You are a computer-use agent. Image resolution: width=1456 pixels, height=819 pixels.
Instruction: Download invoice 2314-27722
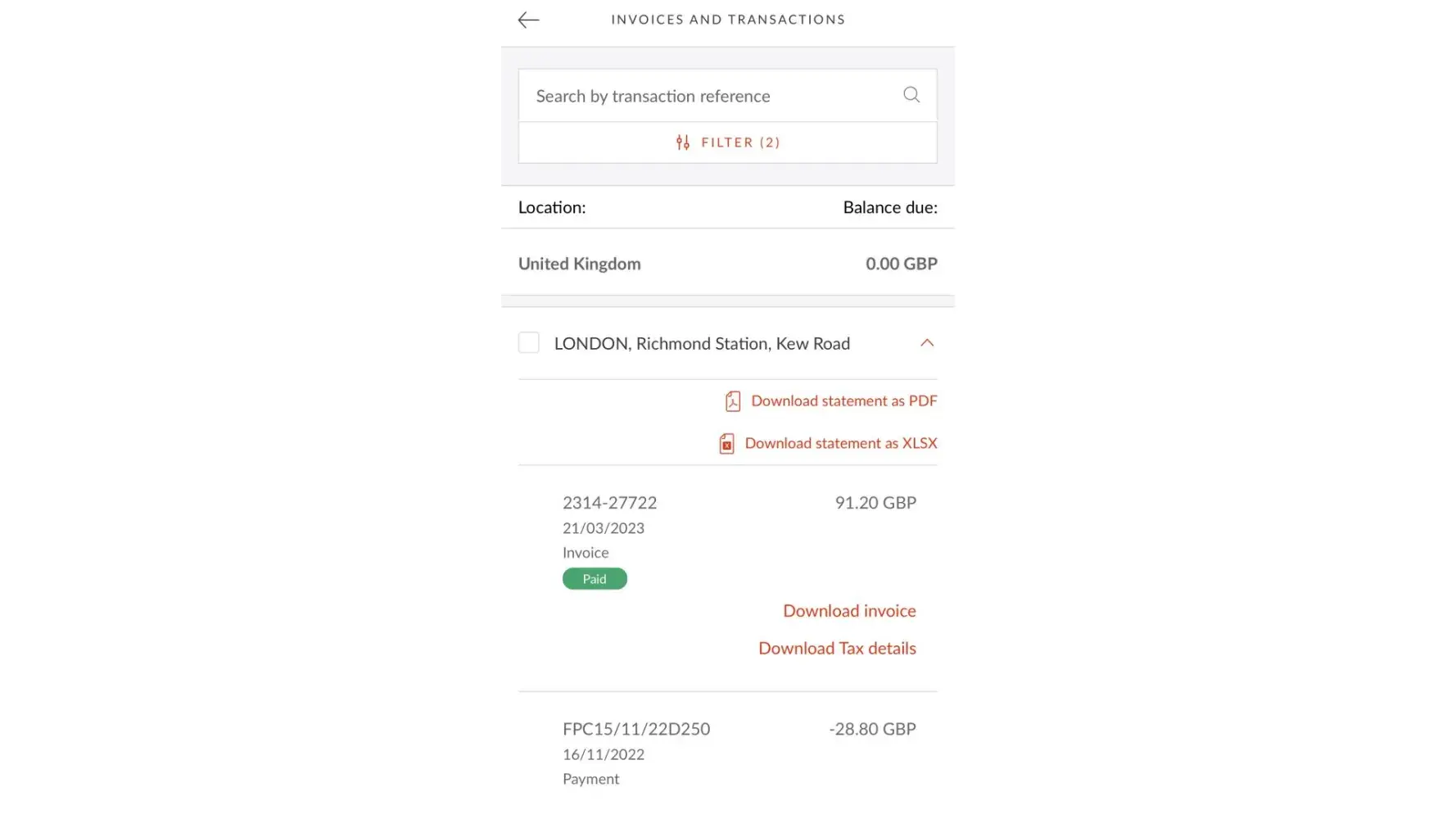[849, 611]
